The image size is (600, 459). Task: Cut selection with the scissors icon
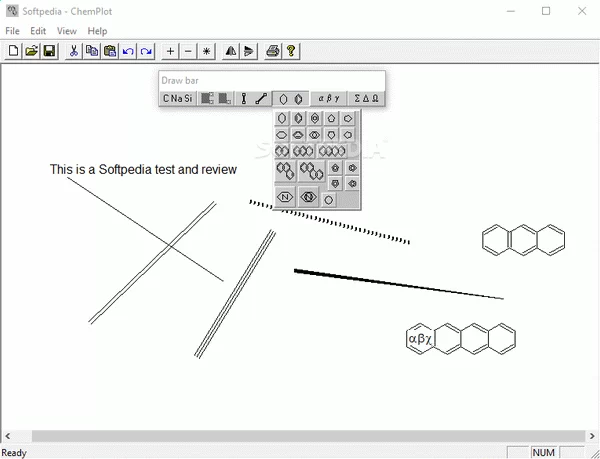tap(74, 50)
